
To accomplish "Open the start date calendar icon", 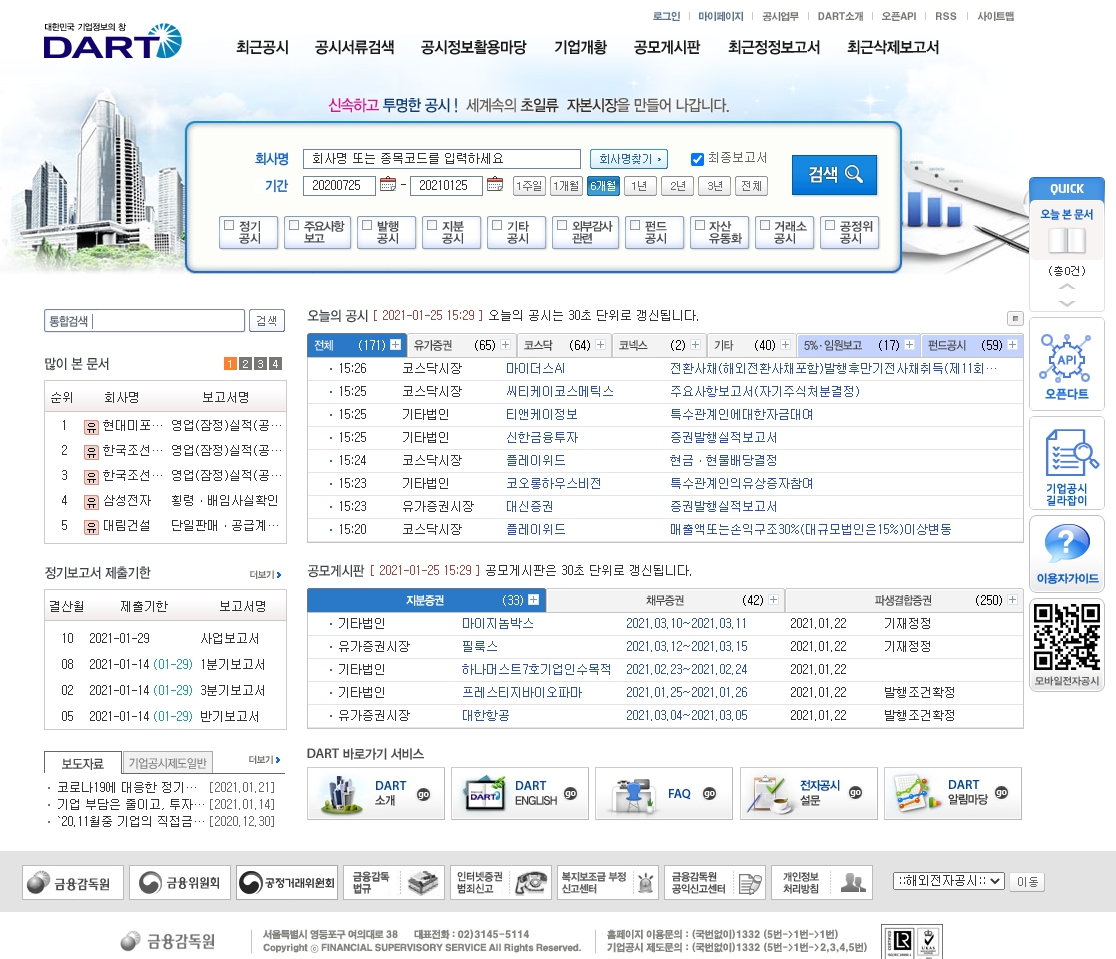I will click(388, 184).
